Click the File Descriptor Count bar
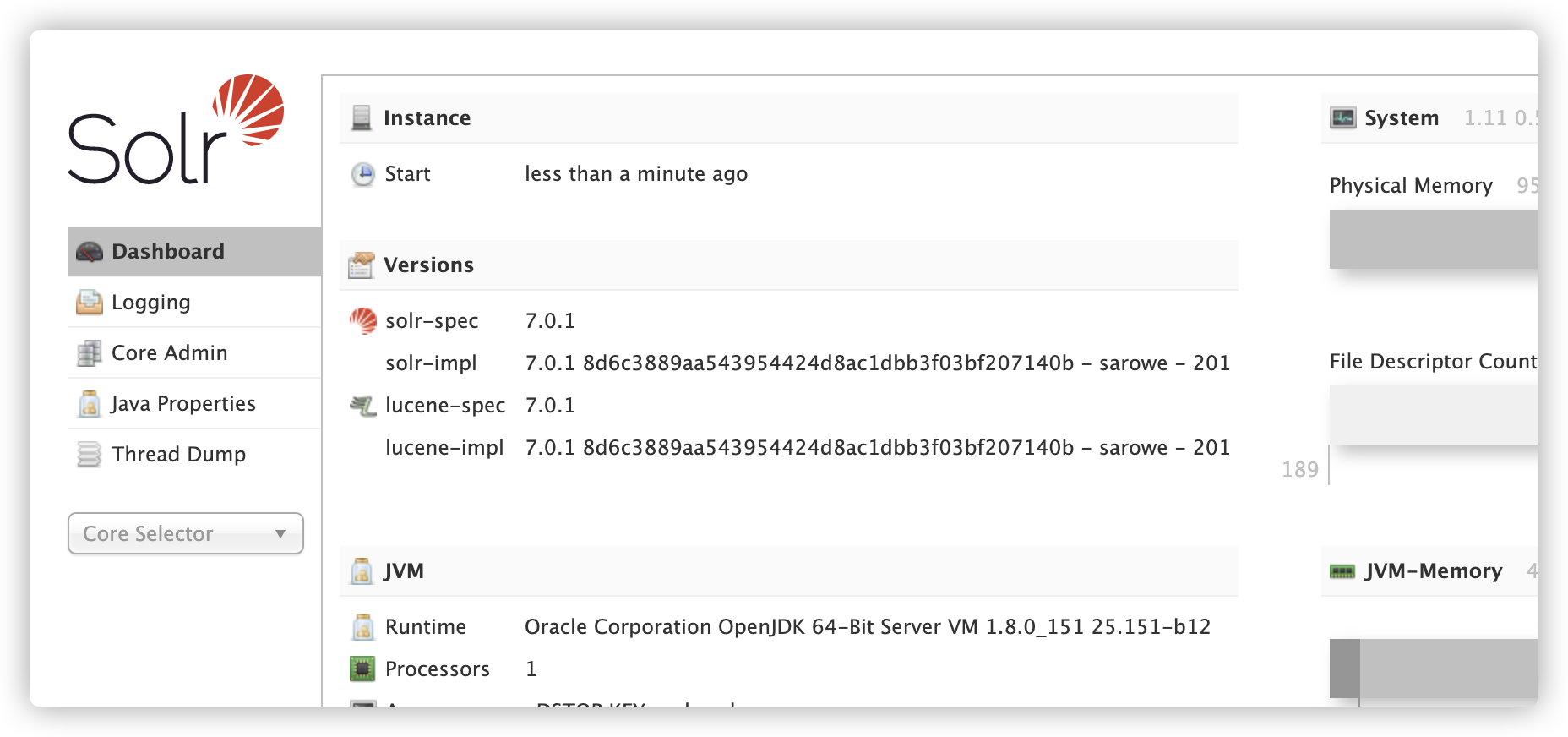Viewport: 1568px width, 737px height. [x=1433, y=415]
